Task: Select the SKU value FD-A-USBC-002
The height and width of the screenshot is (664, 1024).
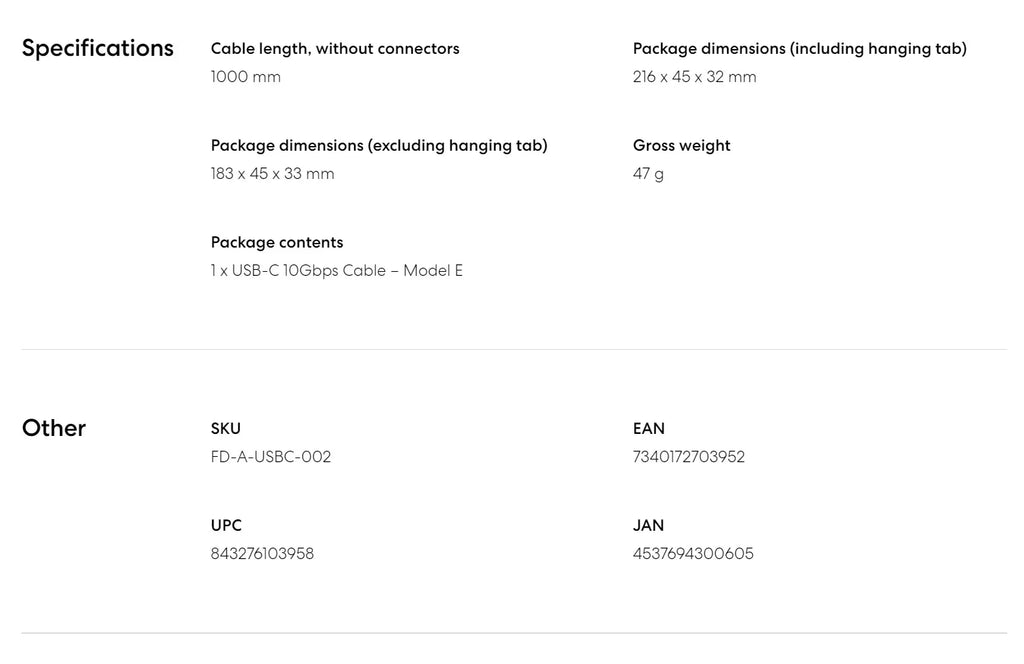Action: [x=271, y=457]
